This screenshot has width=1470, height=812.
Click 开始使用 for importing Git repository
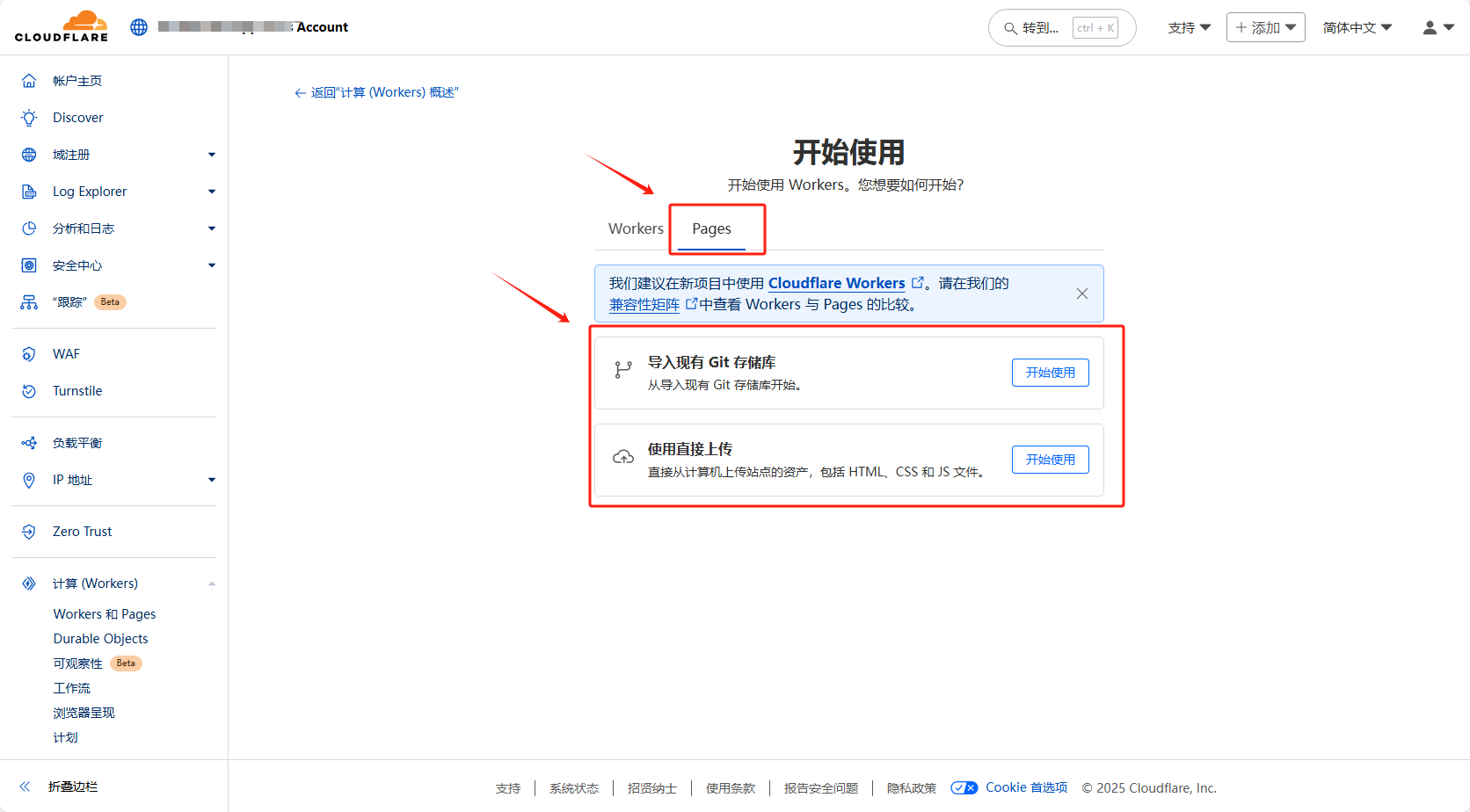point(1050,373)
